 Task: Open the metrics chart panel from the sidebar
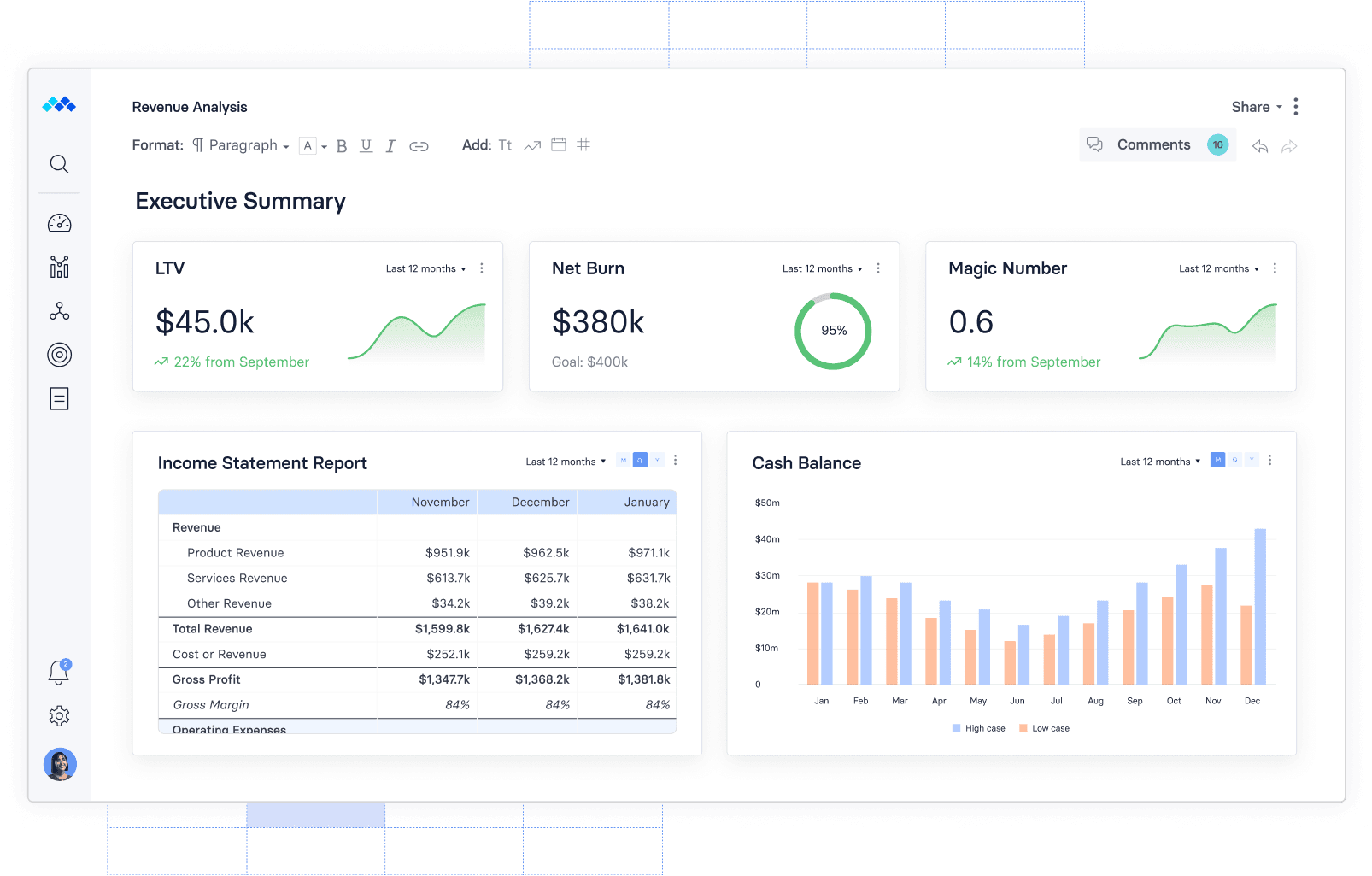[59, 267]
